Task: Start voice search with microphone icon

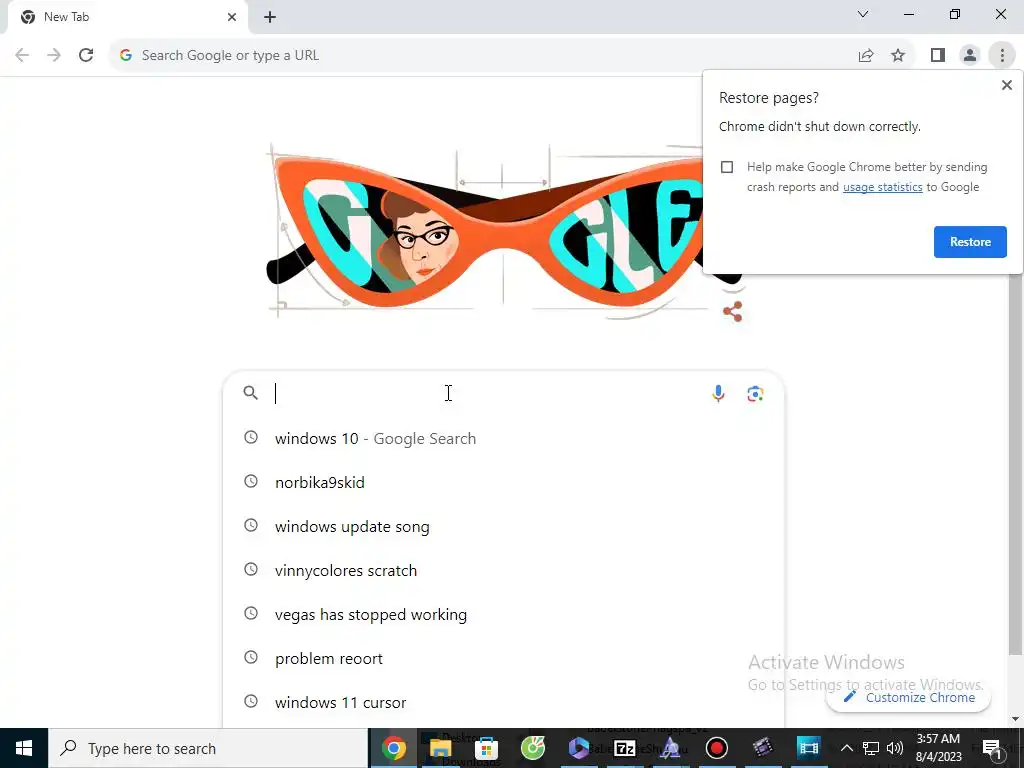Action: (x=718, y=393)
